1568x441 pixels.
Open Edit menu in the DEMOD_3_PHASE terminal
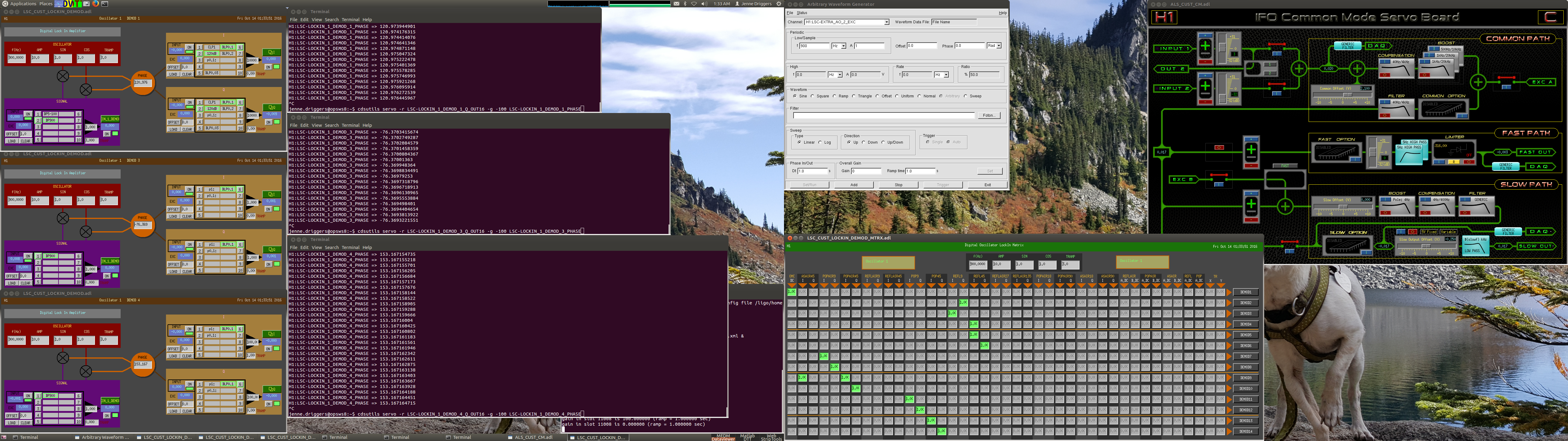pyautogui.click(x=305, y=126)
